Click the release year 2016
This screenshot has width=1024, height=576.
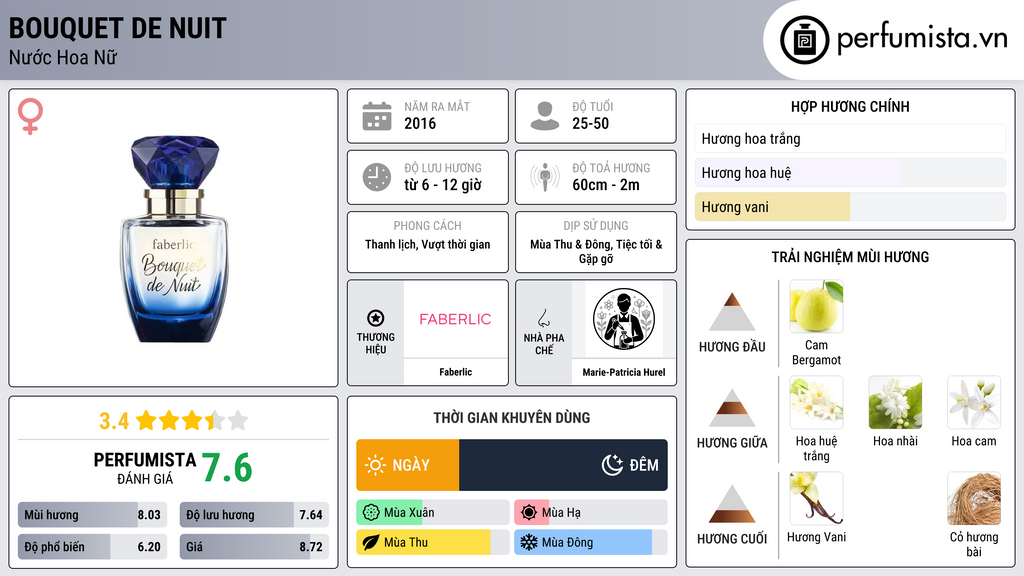click(x=420, y=123)
